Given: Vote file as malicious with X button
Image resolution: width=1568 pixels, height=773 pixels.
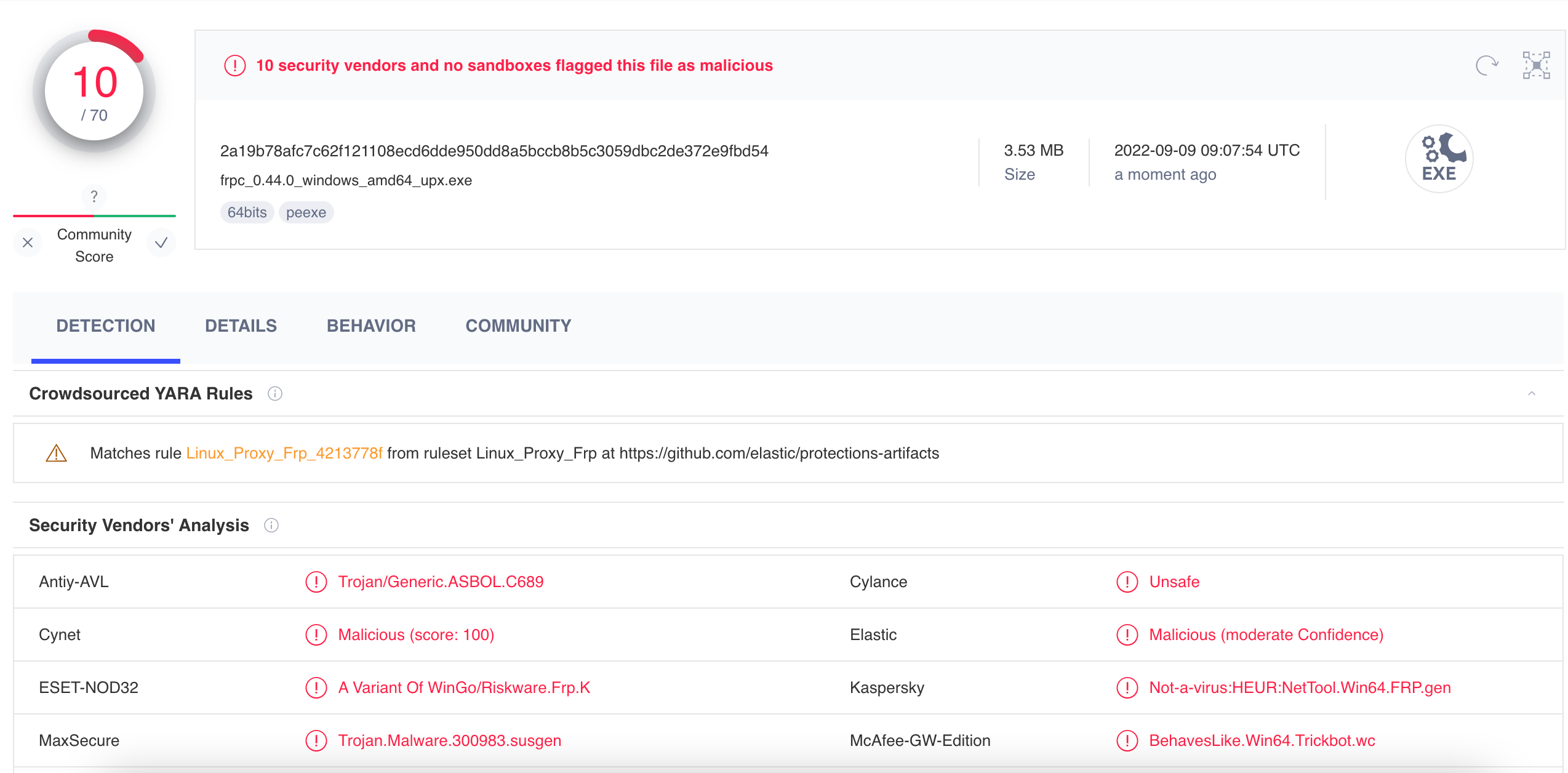Looking at the screenshot, I should click(28, 243).
